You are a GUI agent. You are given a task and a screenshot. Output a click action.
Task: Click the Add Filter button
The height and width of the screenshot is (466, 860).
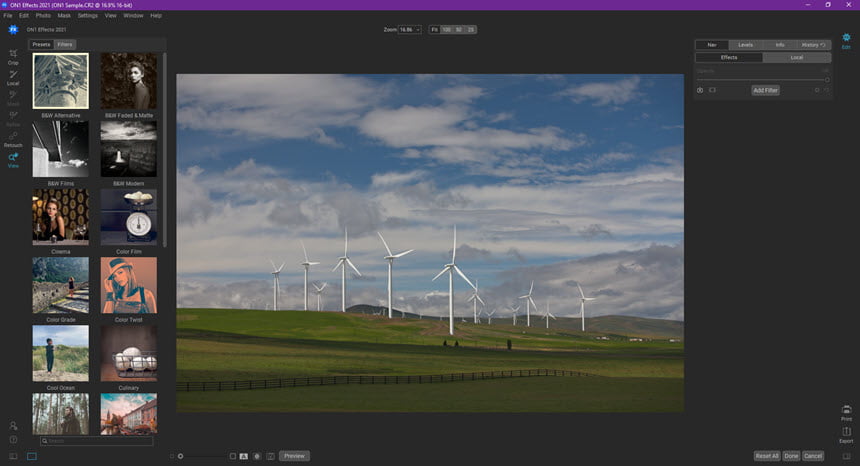click(x=765, y=90)
